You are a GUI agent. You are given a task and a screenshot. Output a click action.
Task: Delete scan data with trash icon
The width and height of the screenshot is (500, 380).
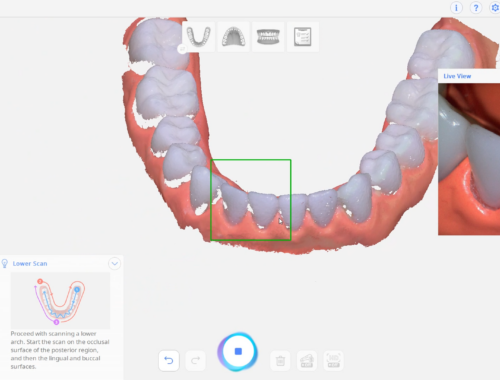tap(280, 360)
